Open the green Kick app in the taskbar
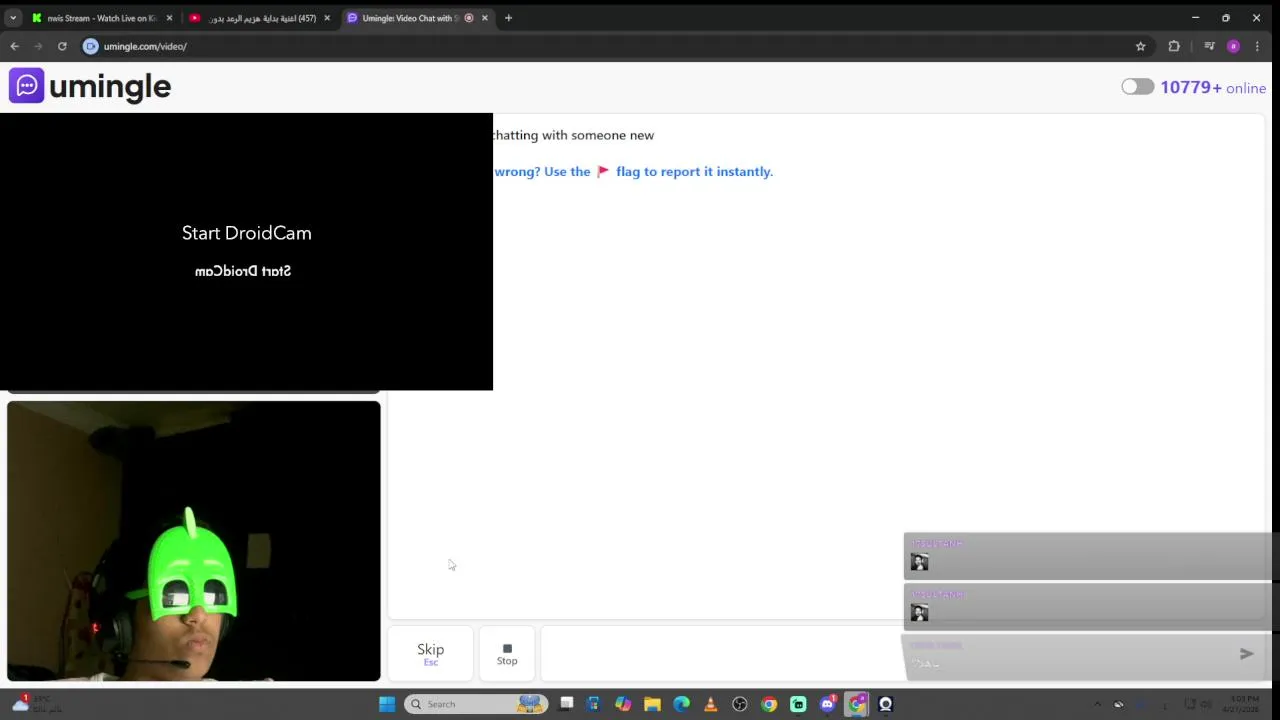Viewport: 1280px width, 720px height. click(798, 704)
